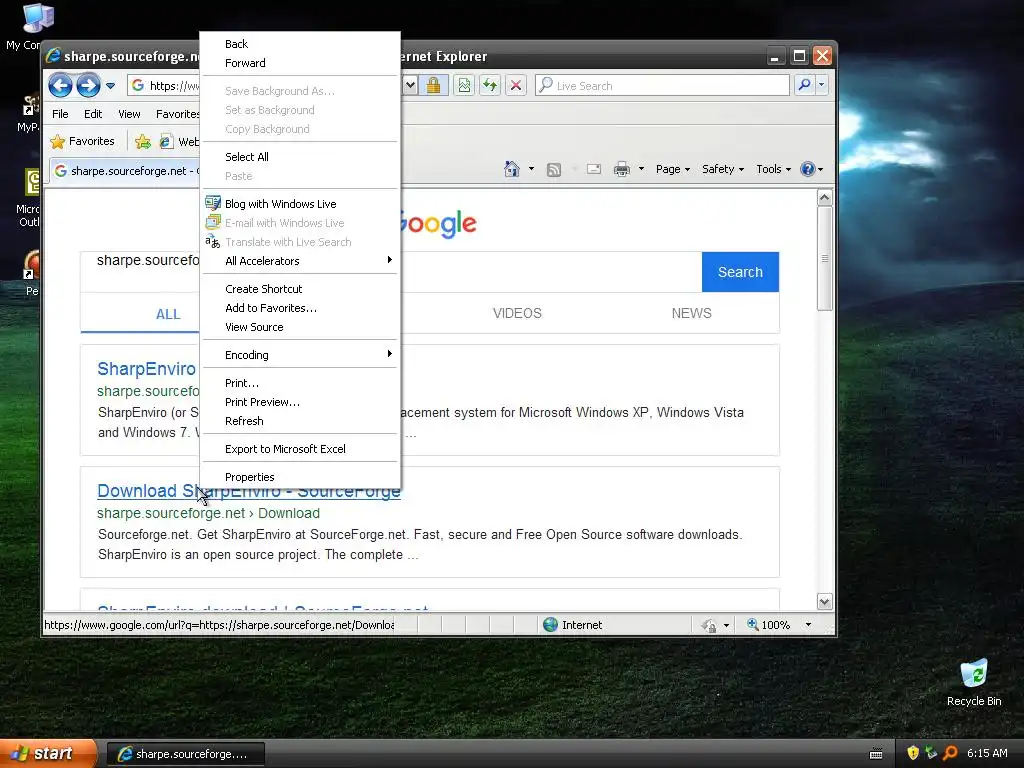Open the View menu
Screen dimensions: 1024x768
[129, 114]
